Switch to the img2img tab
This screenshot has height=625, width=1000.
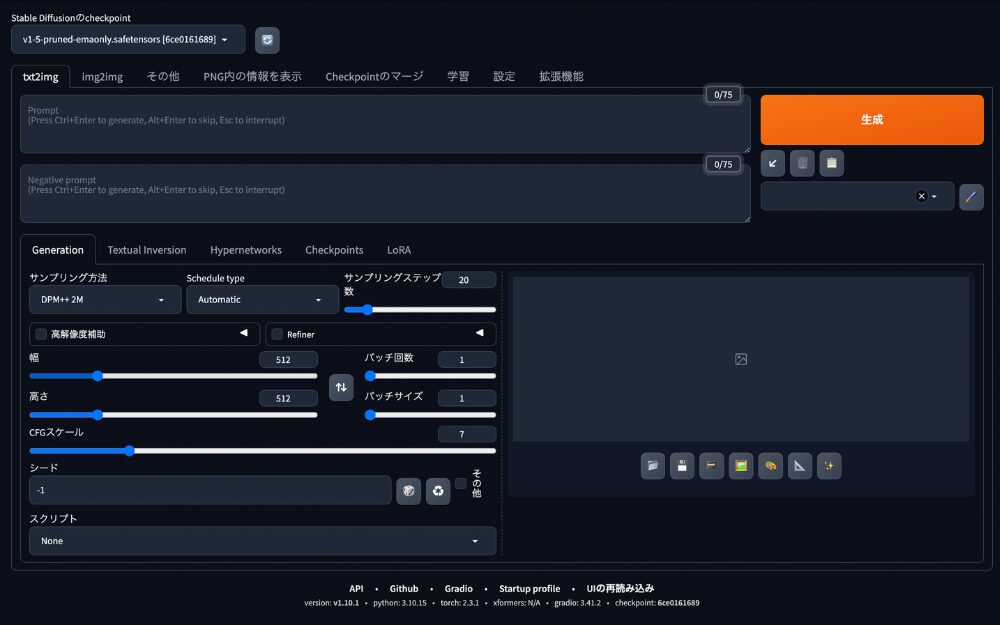tap(101, 76)
